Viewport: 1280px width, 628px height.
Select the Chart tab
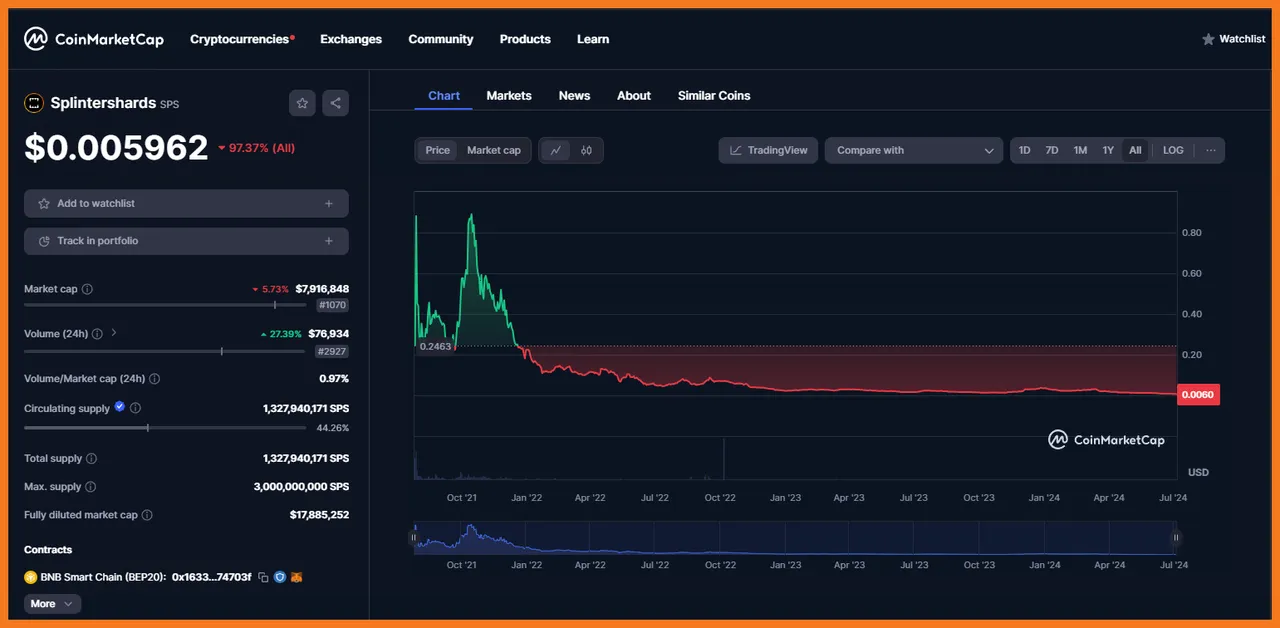[x=444, y=96]
